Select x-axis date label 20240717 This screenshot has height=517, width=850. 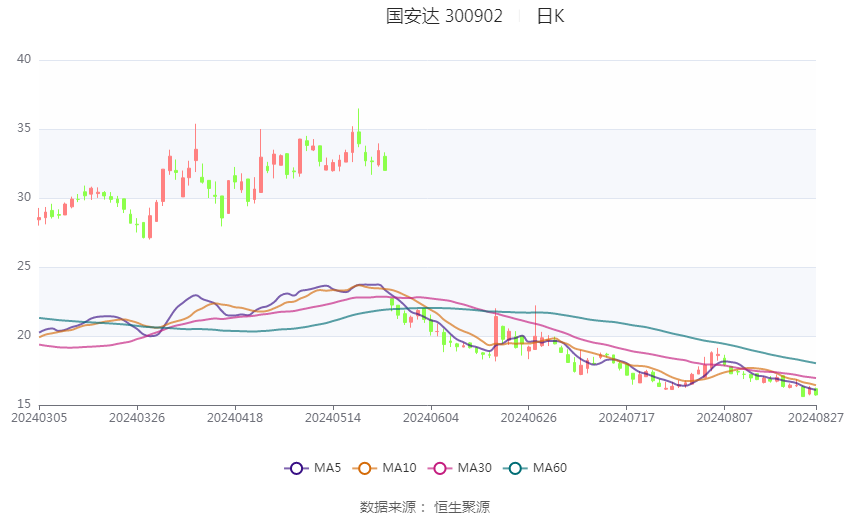pyautogui.click(x=627, y=418)
